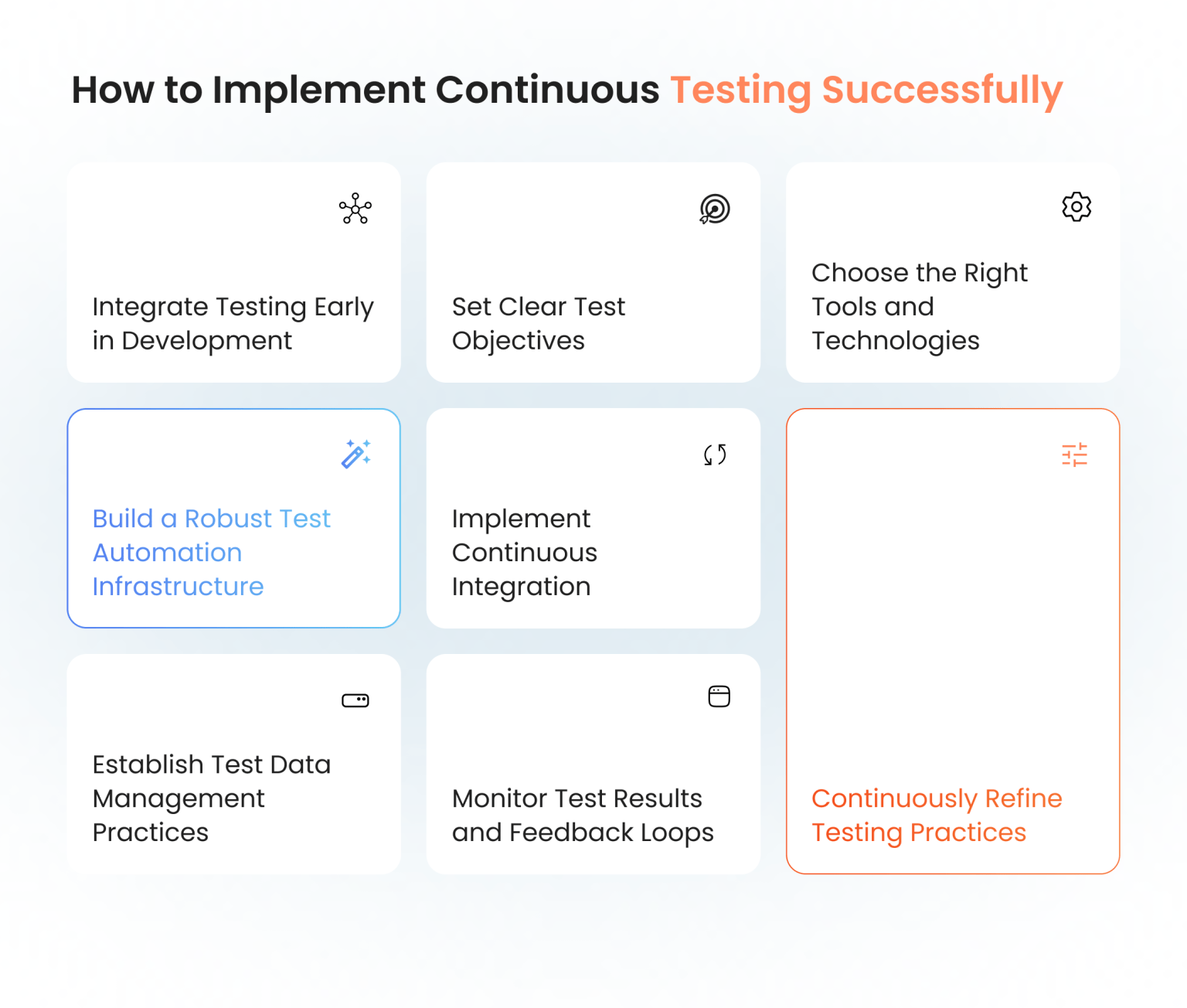
Task: Click the browser window icon
Action: pyautogui.click(x=719, y=696)
